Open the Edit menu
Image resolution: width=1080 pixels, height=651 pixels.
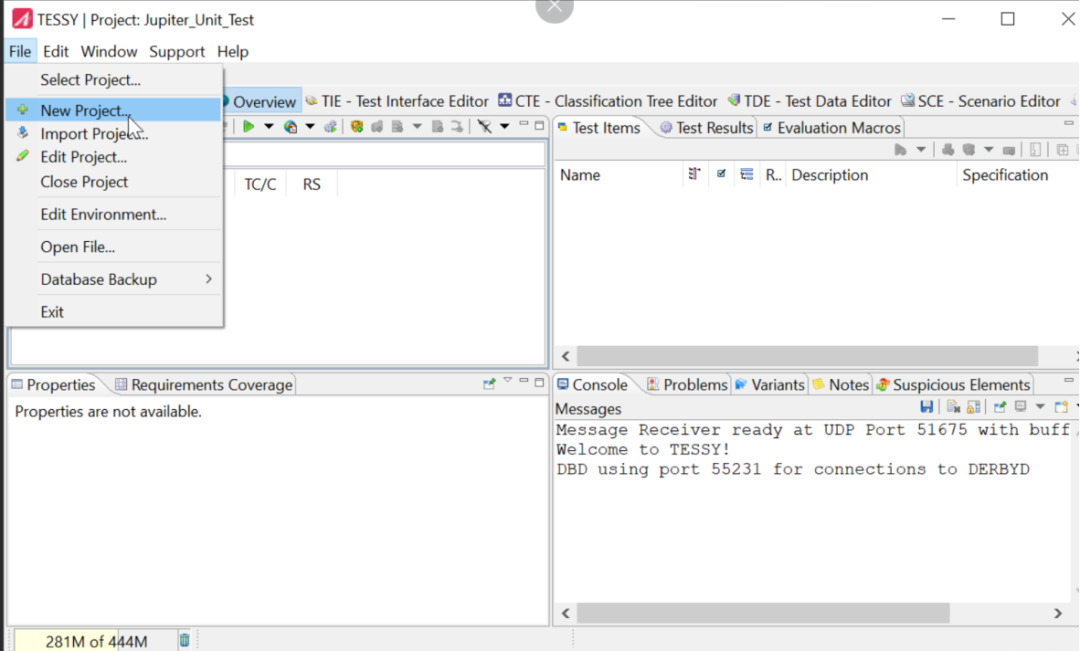pyautogui.click(x=56, y=52)
